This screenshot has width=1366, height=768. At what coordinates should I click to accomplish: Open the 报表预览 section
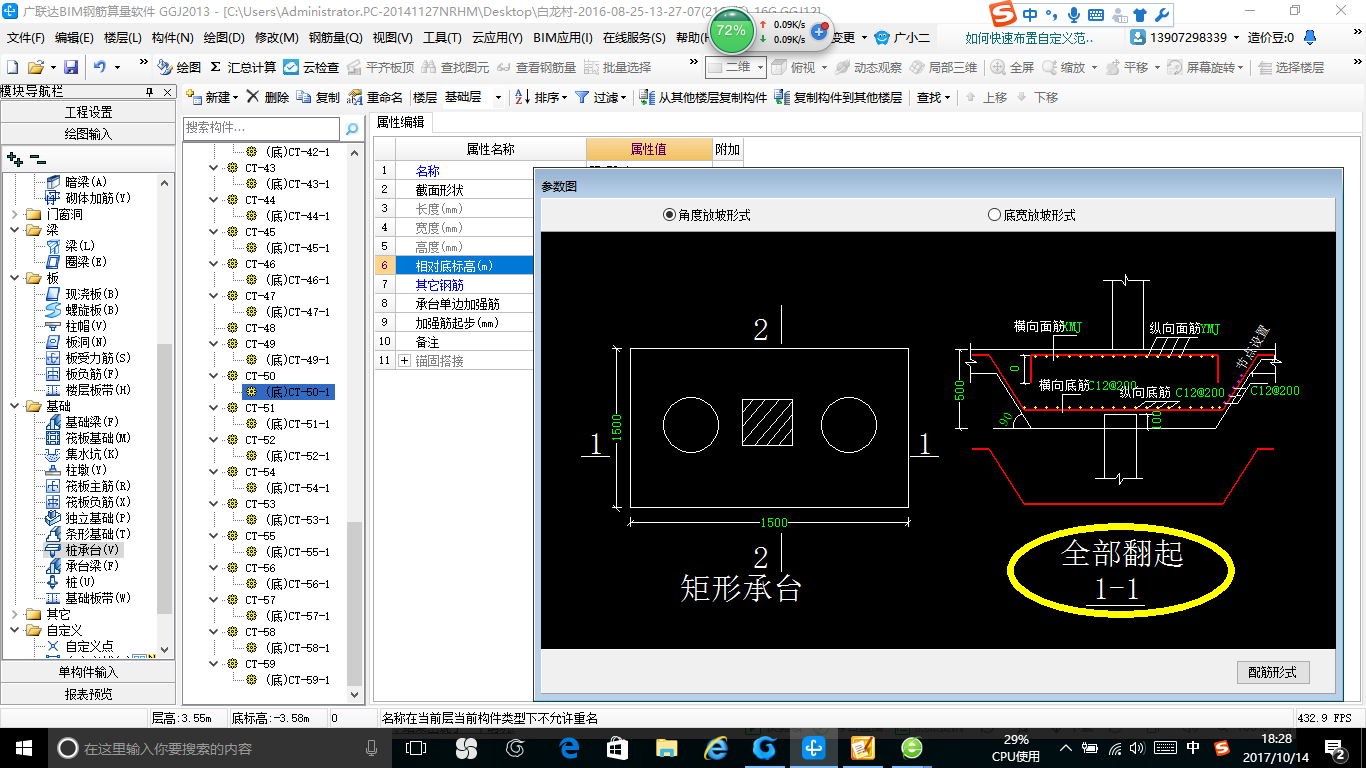[x=88, y=694]
